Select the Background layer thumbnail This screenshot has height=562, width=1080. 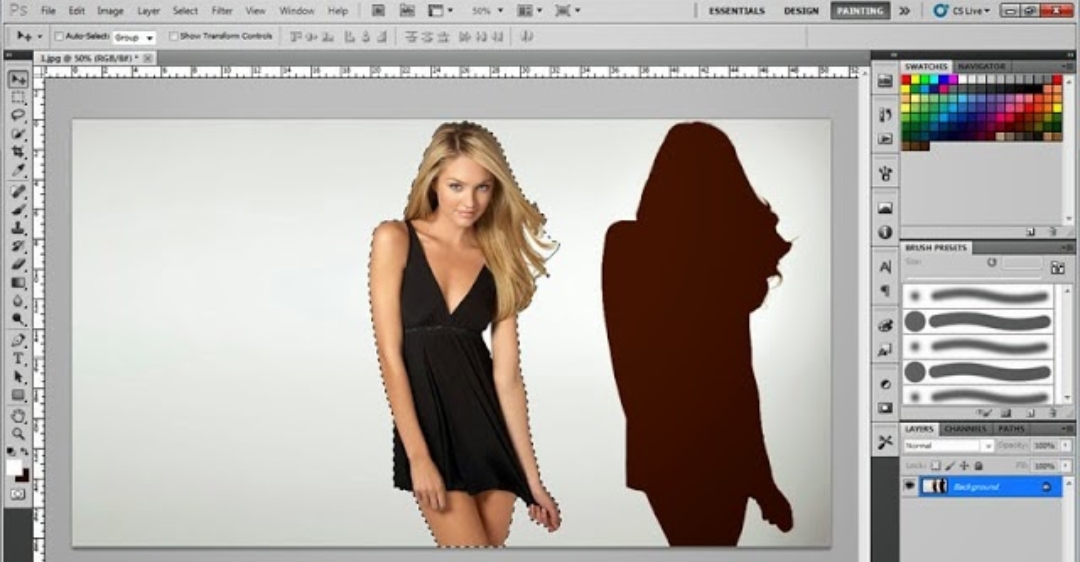click(x=935, y=486)
